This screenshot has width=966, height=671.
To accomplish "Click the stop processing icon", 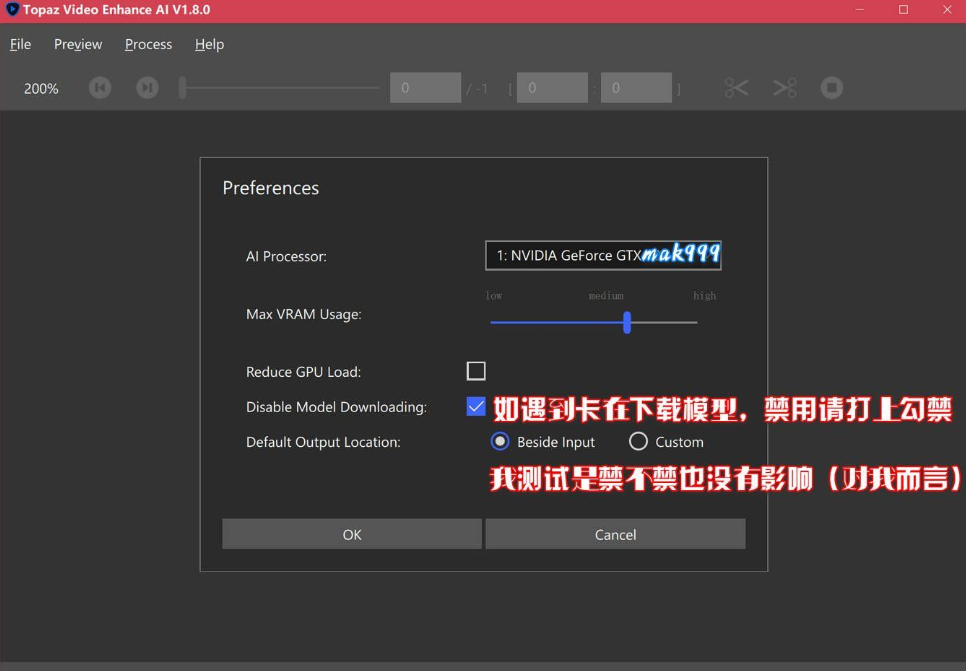I will point(831,88).
